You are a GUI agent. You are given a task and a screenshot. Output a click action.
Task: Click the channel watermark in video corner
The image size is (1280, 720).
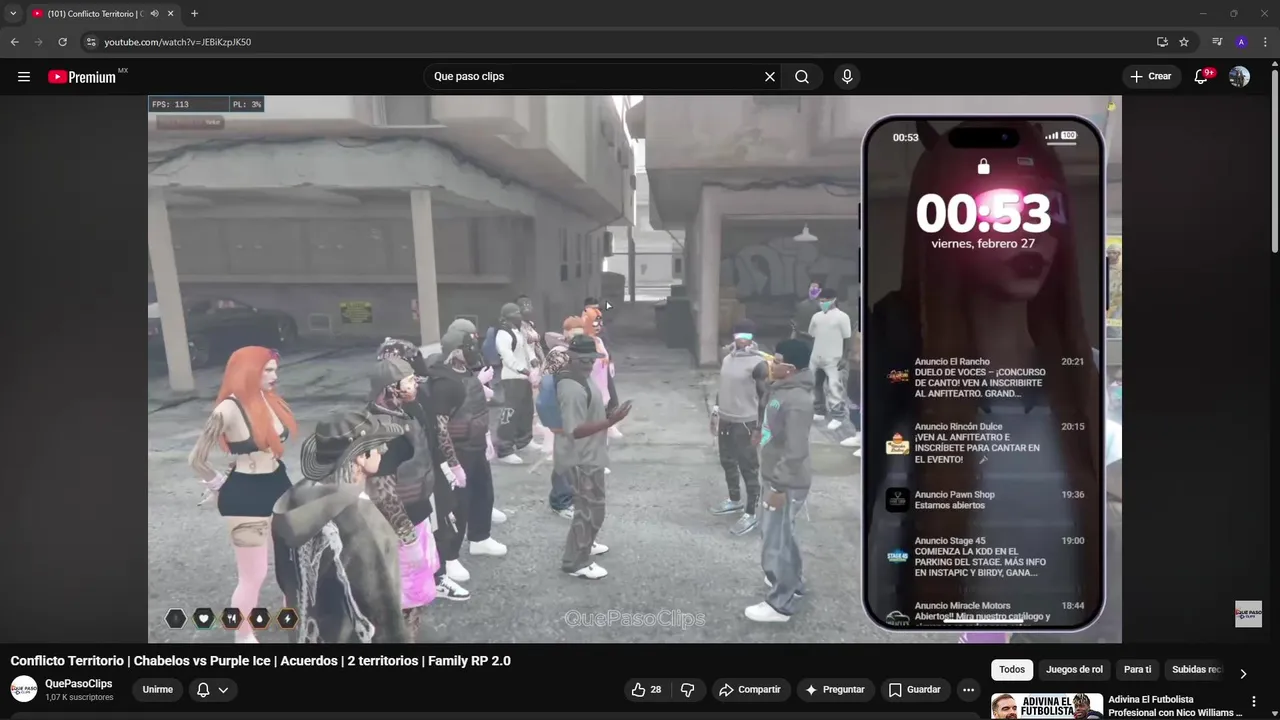click(x=1248, y=614)
